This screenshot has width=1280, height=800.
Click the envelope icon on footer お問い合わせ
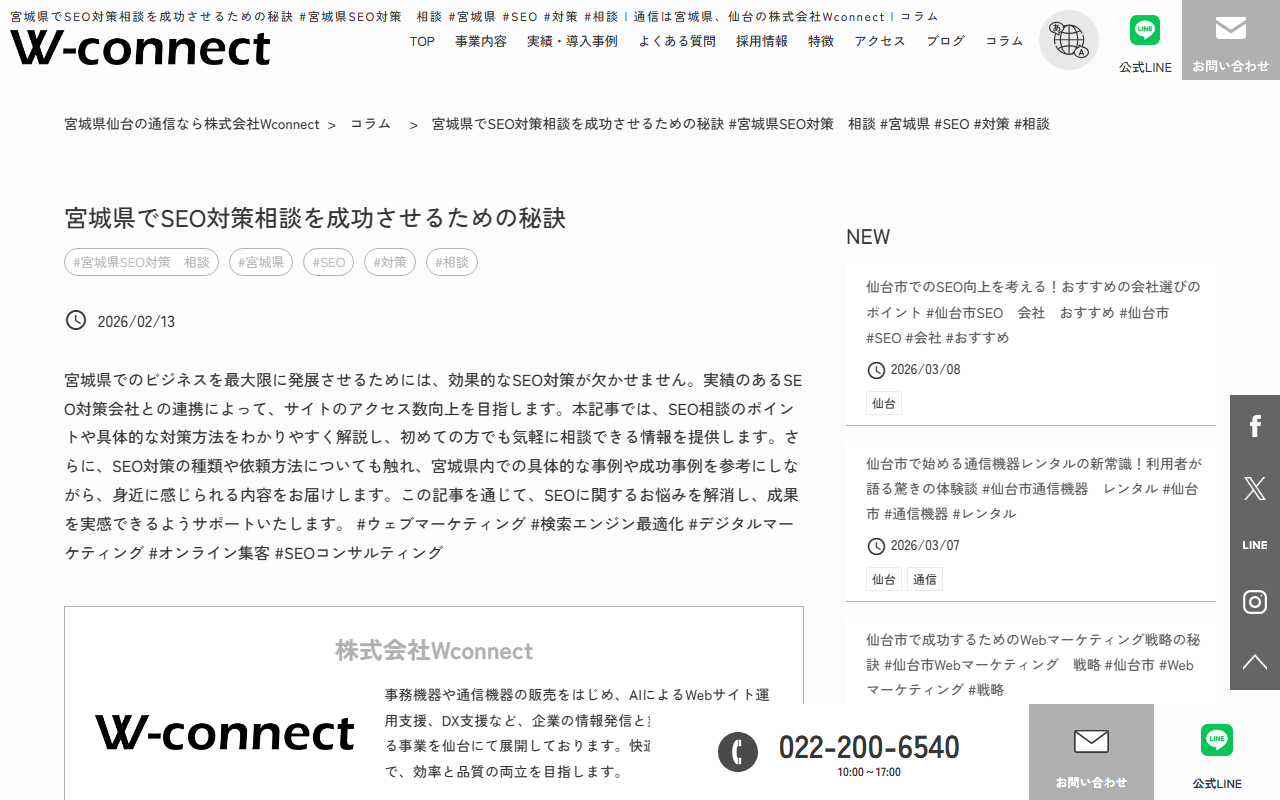click(1091, 741)
